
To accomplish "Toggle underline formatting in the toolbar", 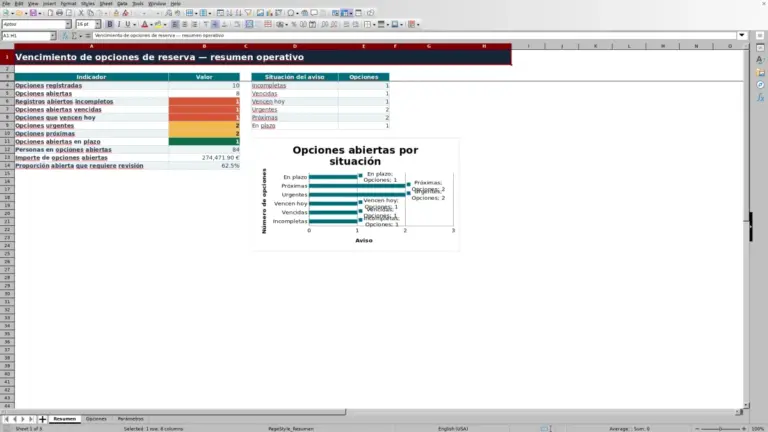I will pos(128,24).
